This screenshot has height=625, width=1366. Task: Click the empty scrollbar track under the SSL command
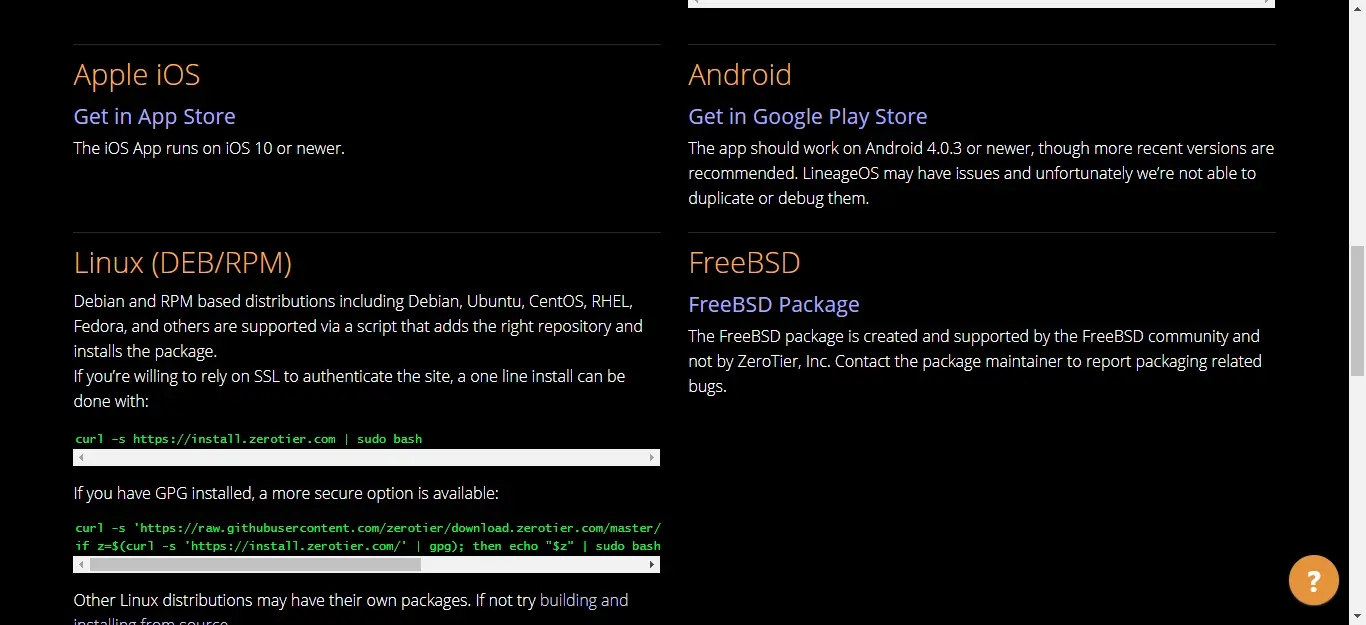click(x=366, y=458)
